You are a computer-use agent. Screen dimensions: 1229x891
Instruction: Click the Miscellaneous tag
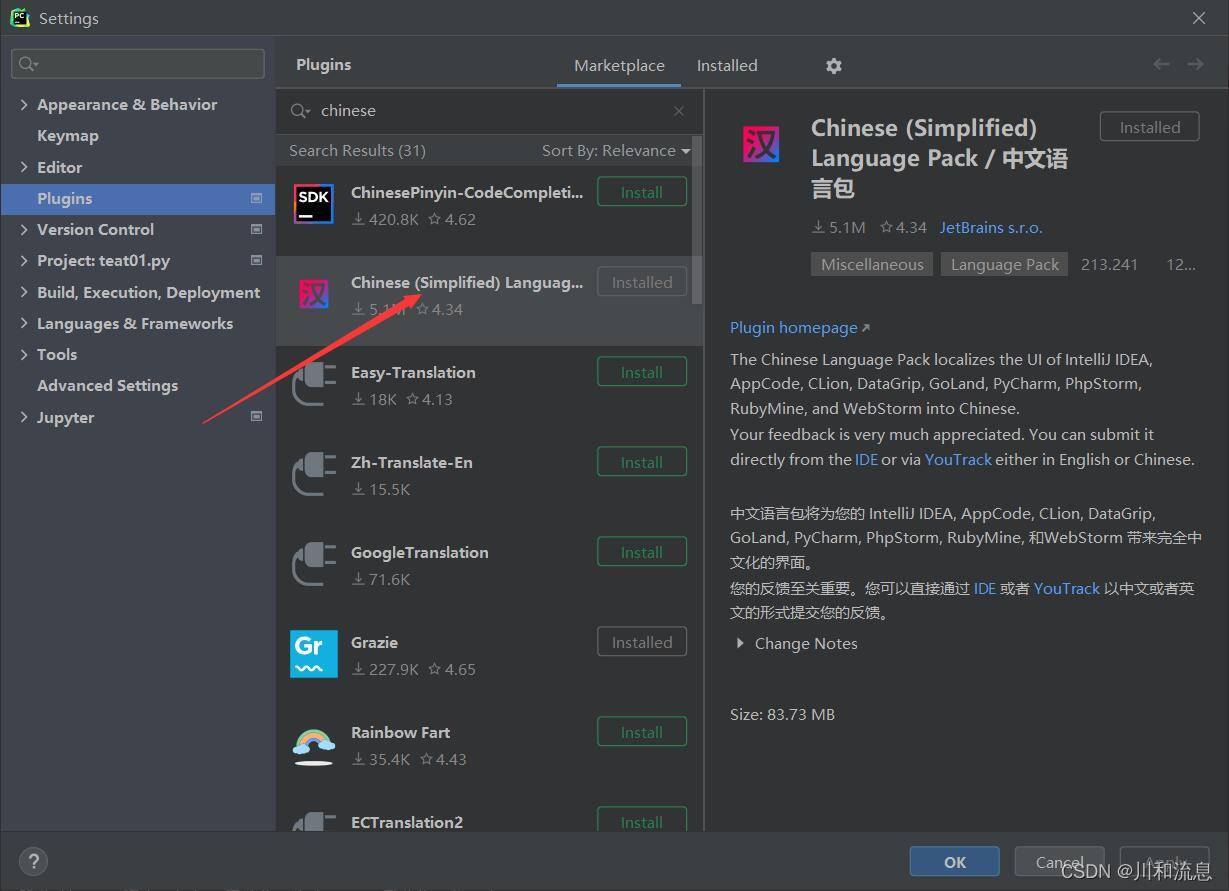(x=872, y=265)
